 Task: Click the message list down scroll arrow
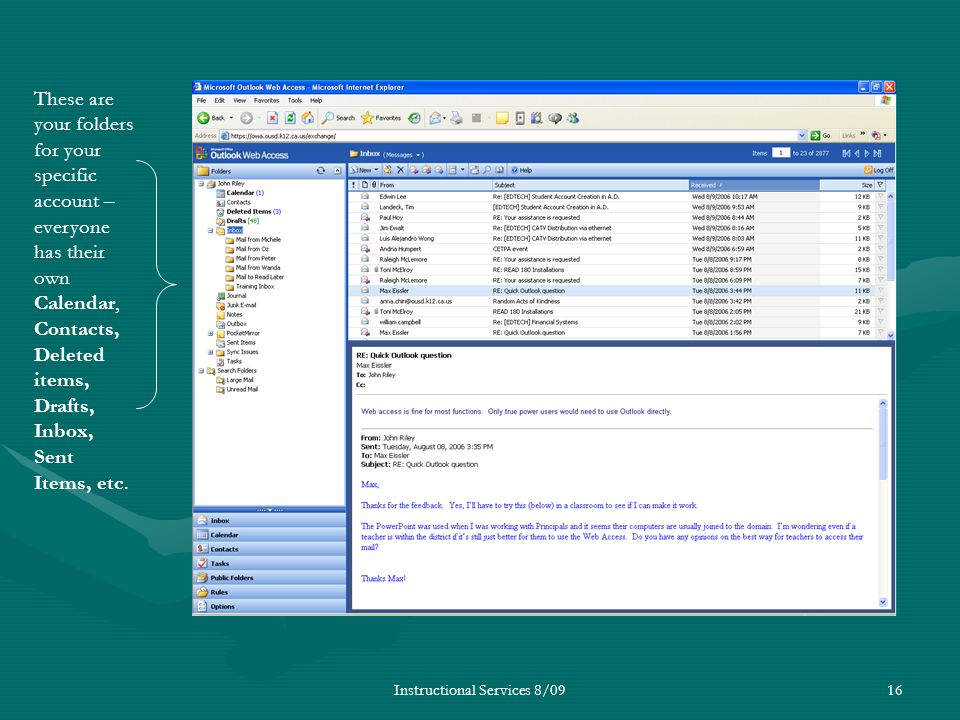(x=890, y=335)
